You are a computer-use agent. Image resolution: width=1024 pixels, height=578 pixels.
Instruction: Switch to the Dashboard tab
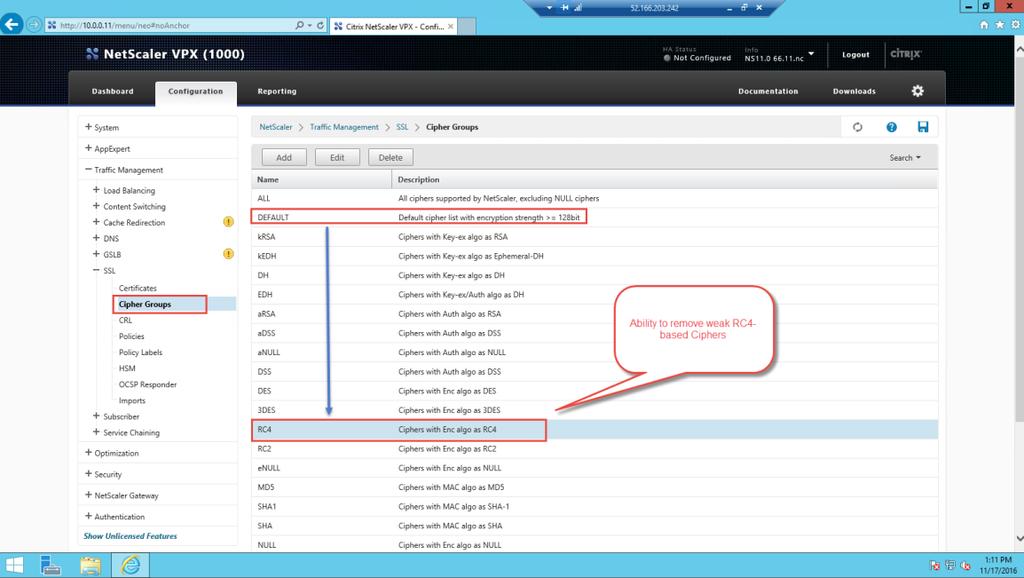pos(112,91)
